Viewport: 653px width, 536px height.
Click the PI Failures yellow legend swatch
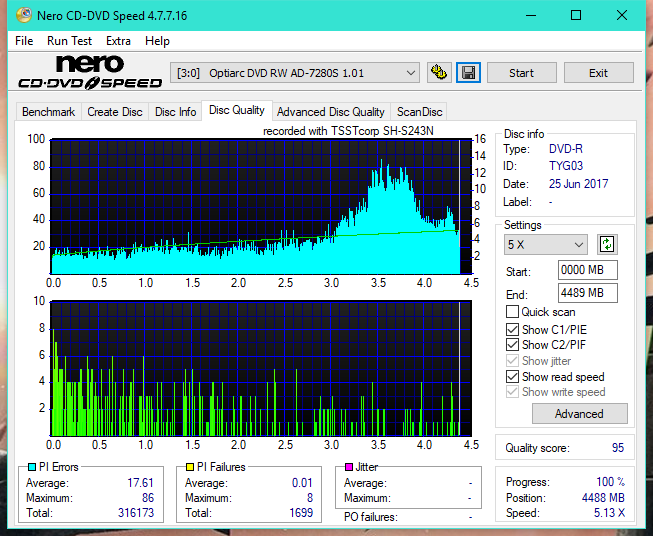190,467
